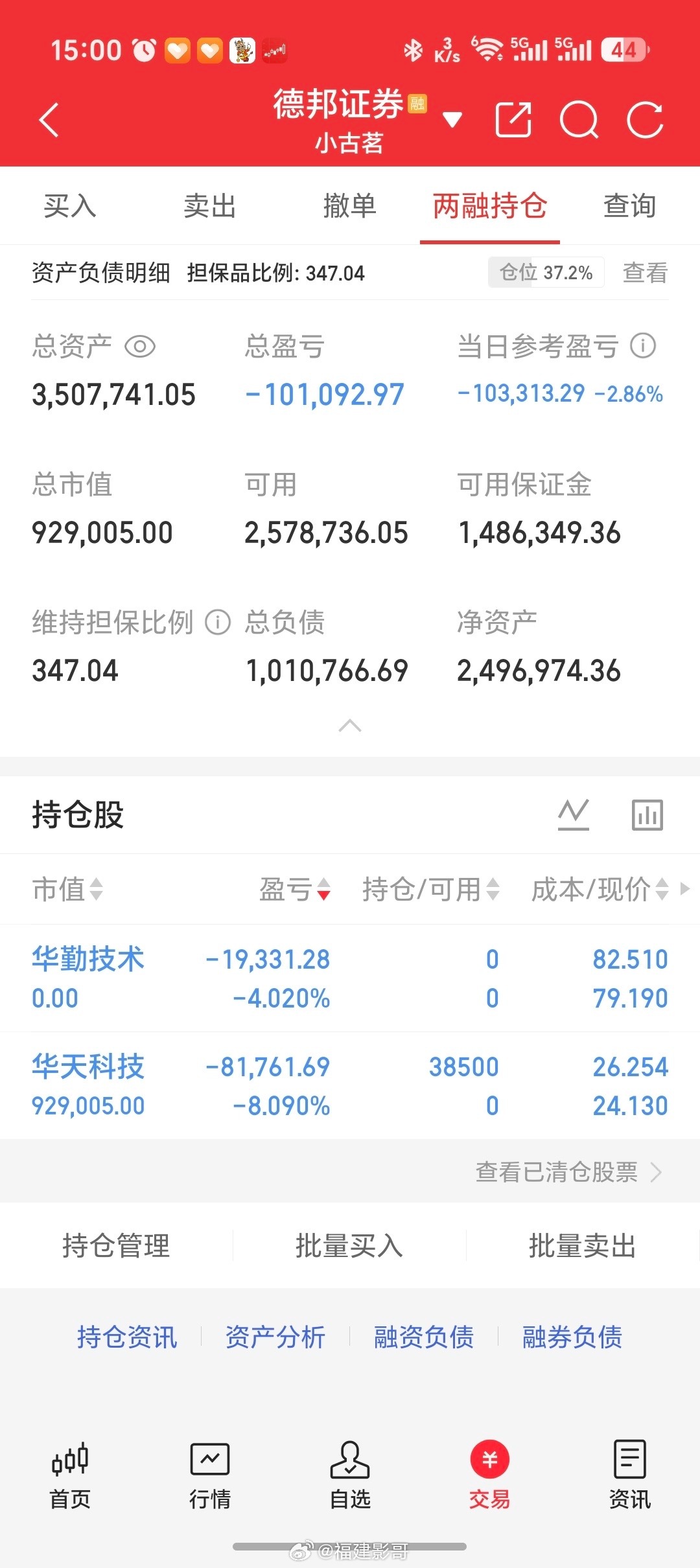The width and height of the screenshot is (700, 1568).
Task: Tap 批量买入 button
Action: (350, 1245)
